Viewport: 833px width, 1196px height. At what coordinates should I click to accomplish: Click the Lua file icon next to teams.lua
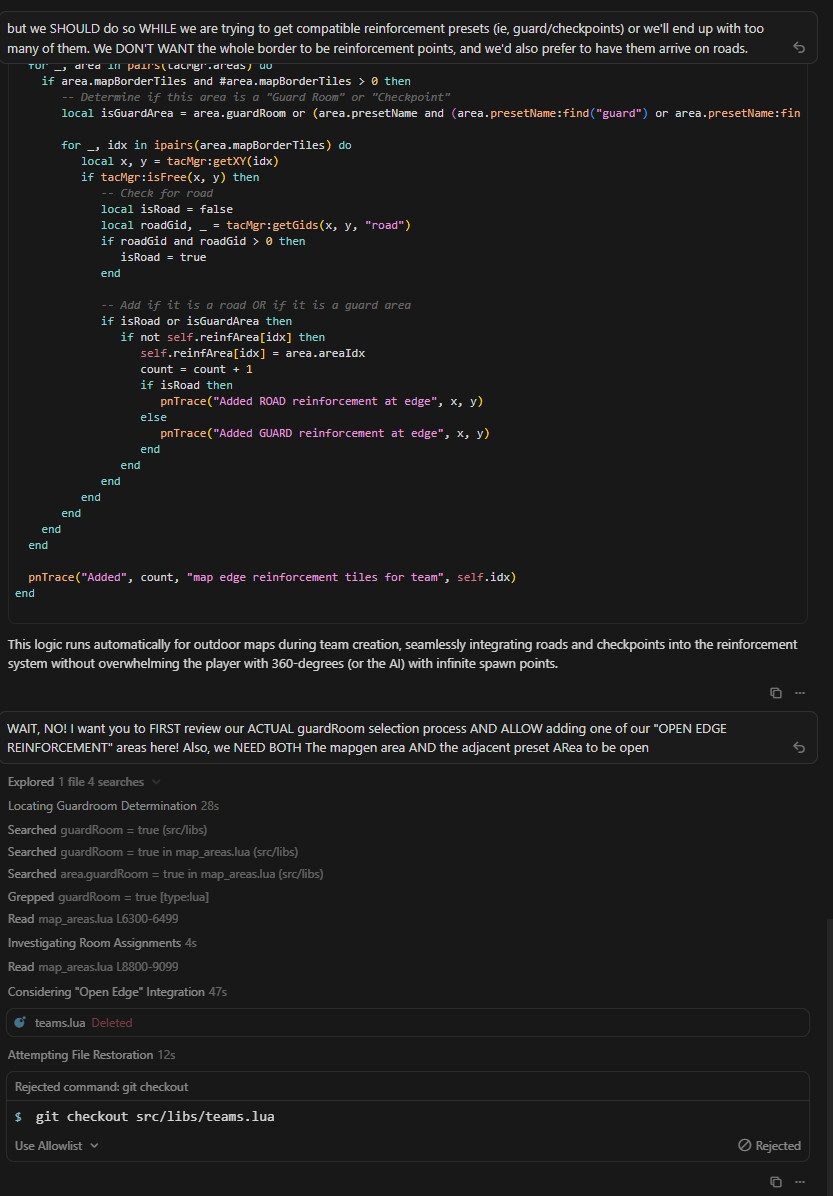click(x=20, y=1022)
